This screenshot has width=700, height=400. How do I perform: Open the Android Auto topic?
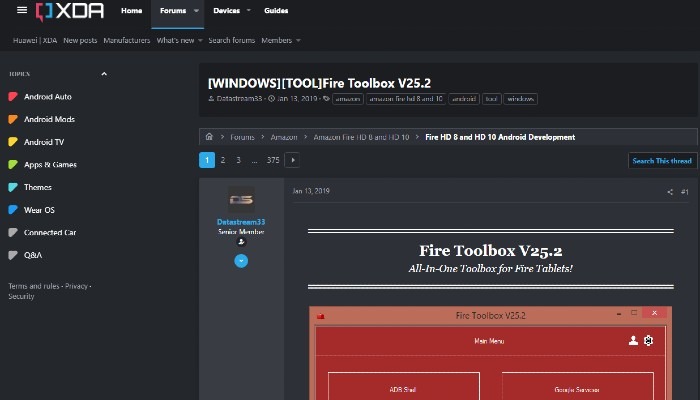[x=48, y=96]
